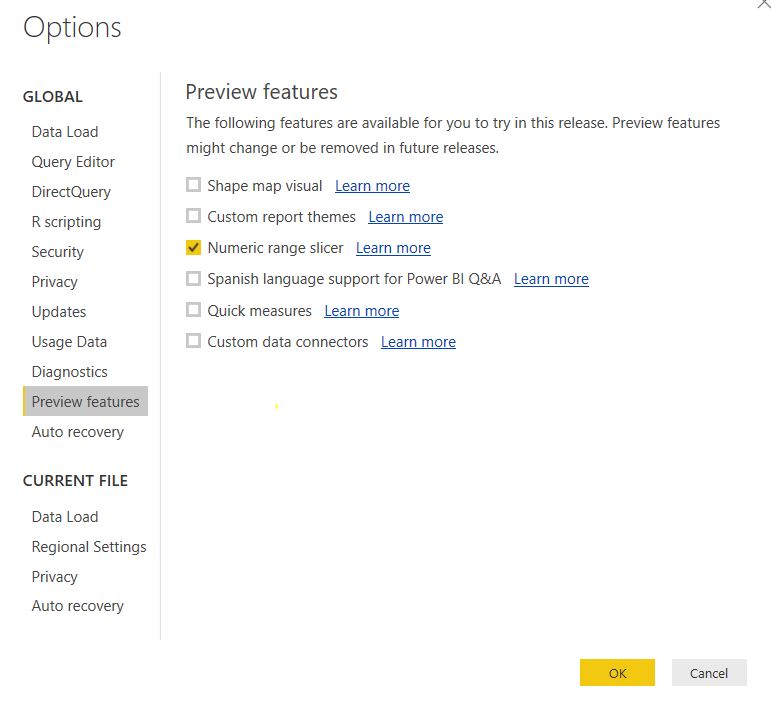This screenshot has width=771, height=707.
Task: Enable the Custom data connectors checkbox
Action: 193,341
